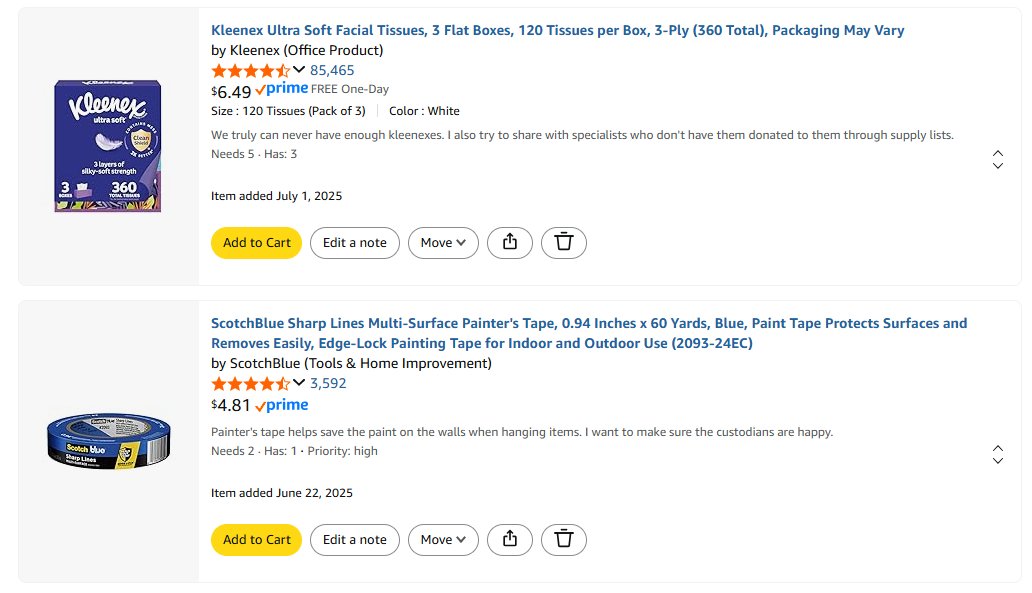
Task: Expand ScotchBlue star rating breakdown chevron
Action: coord(299,382)
